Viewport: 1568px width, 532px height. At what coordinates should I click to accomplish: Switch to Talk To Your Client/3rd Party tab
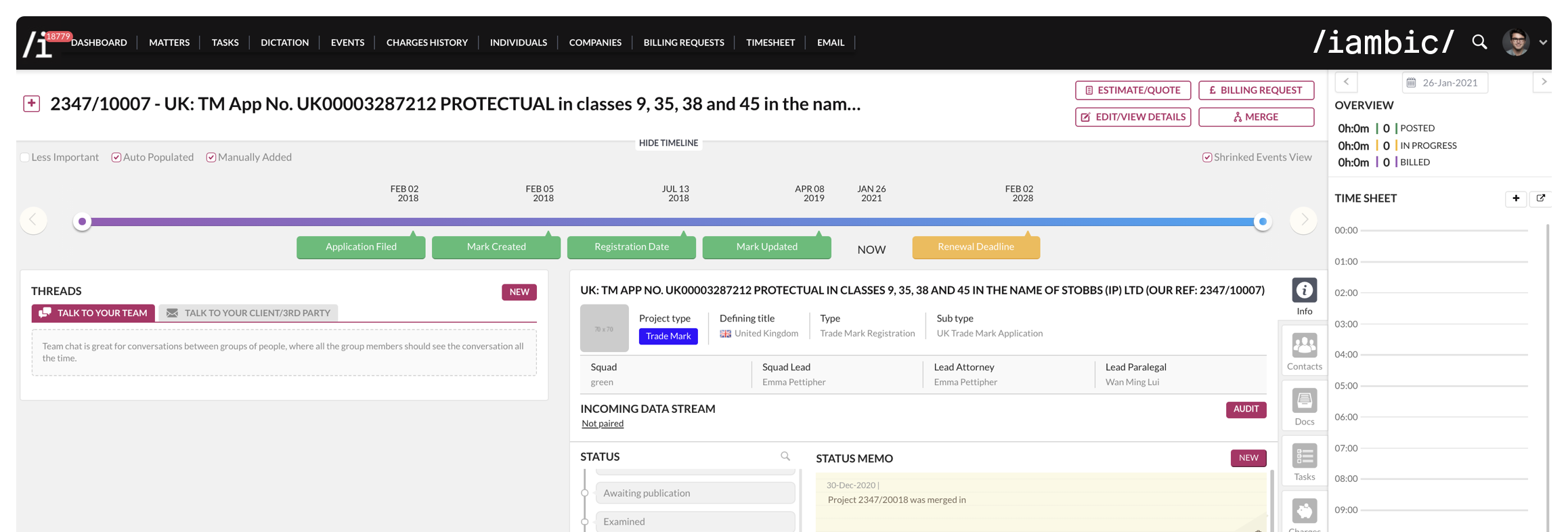[248, 313]
